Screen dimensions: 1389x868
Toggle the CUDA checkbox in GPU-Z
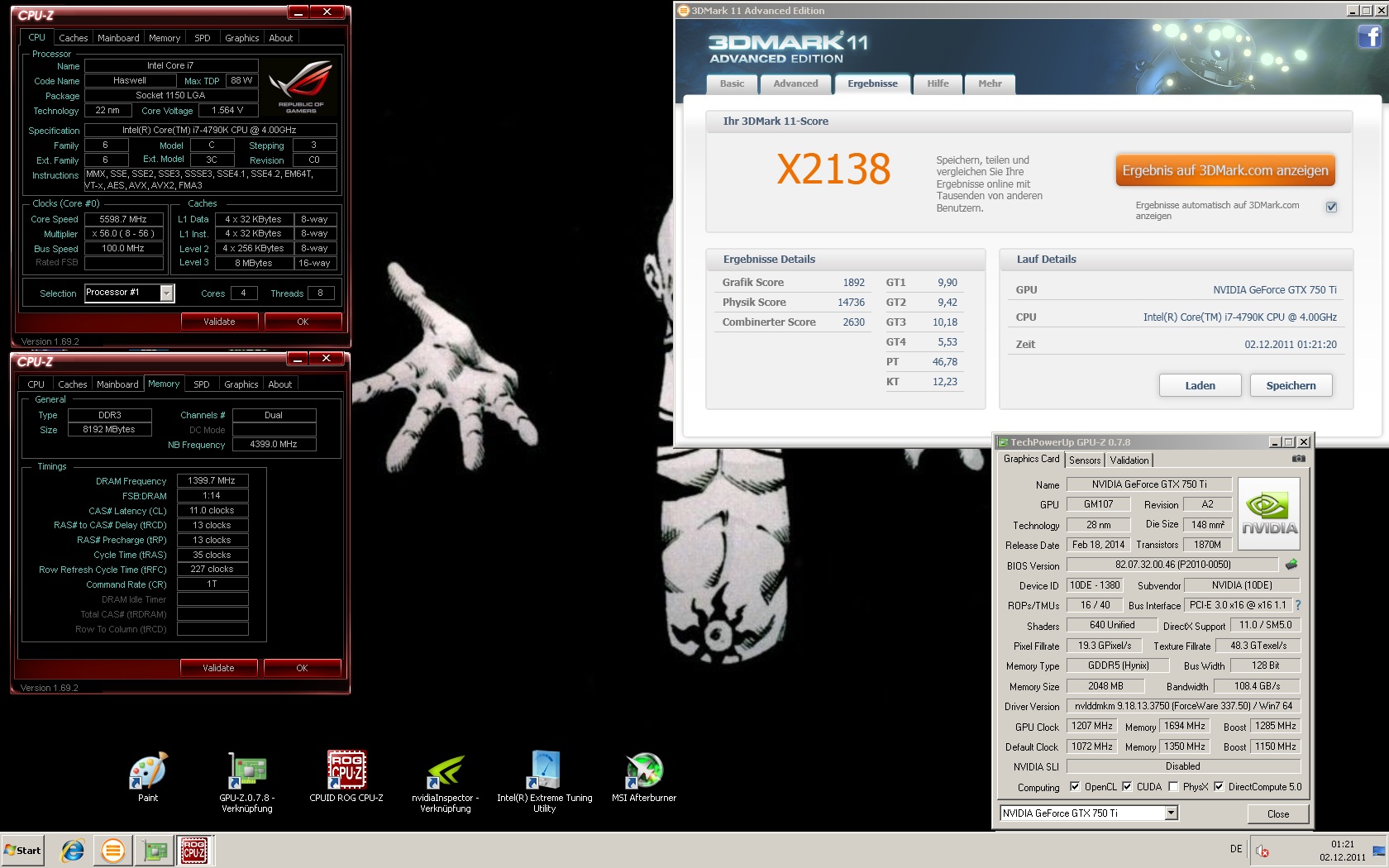(1127, 786)
